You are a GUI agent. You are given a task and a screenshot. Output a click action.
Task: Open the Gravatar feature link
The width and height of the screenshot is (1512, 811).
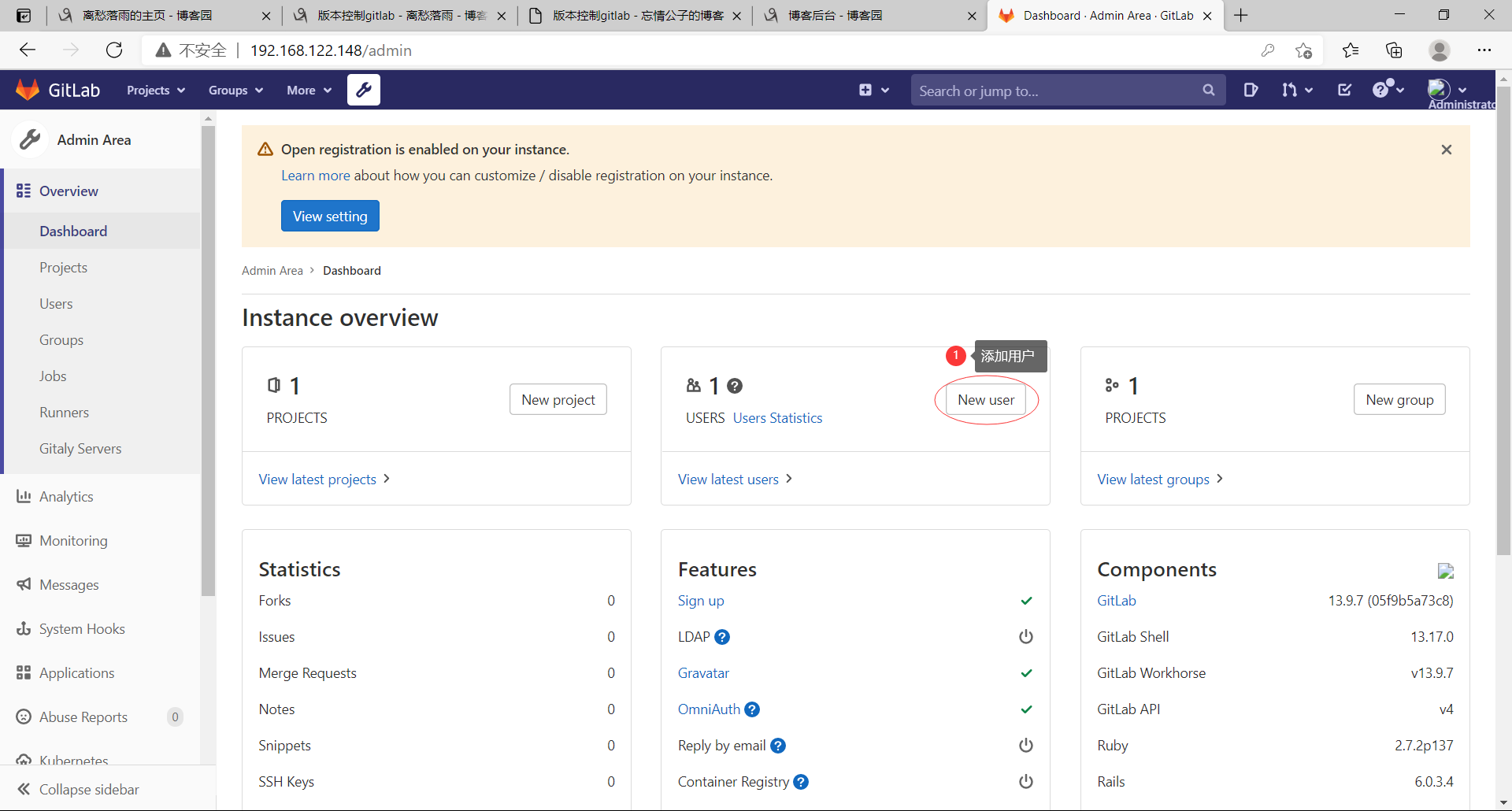pyautogui.click(x=703, y=673)
